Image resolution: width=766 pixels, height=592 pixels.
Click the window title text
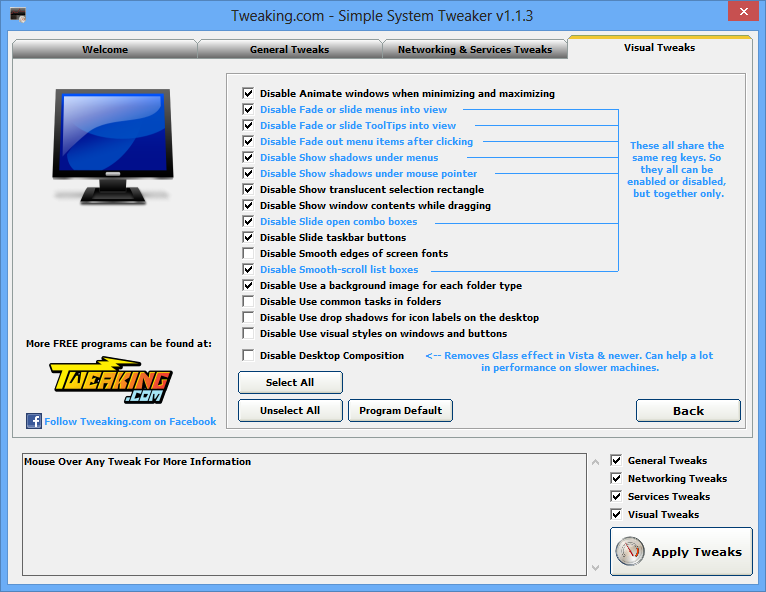tap(382, 16)
